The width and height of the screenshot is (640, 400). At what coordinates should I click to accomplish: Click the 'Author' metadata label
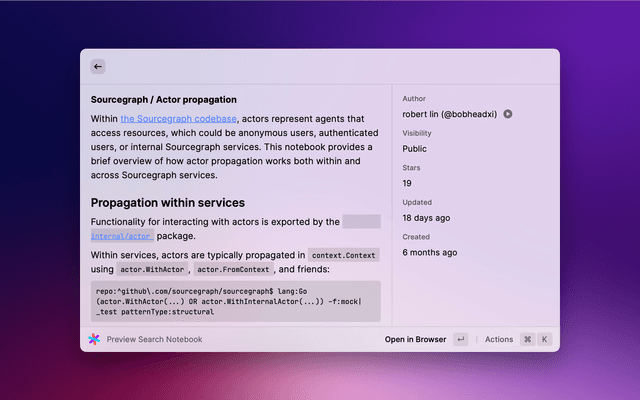(x=414, y=98)
